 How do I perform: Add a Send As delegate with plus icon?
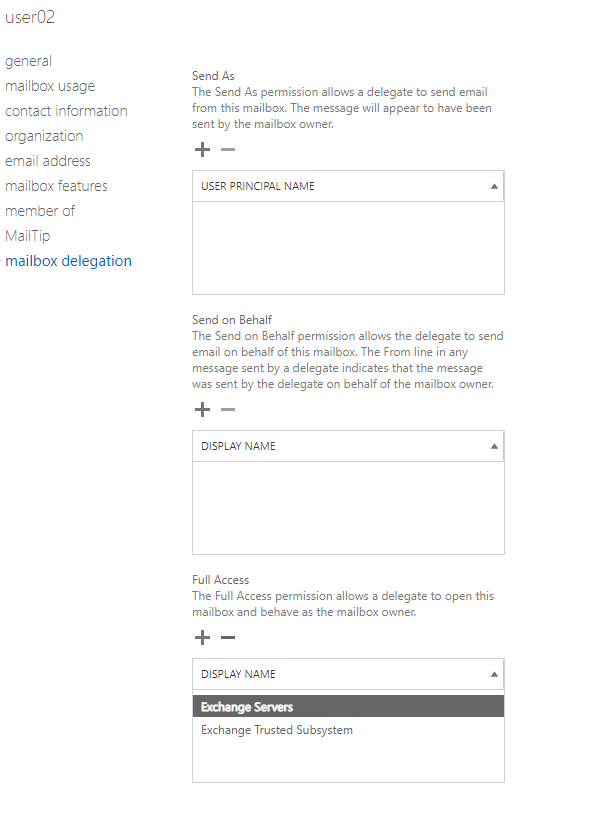(x=202, y=150)
